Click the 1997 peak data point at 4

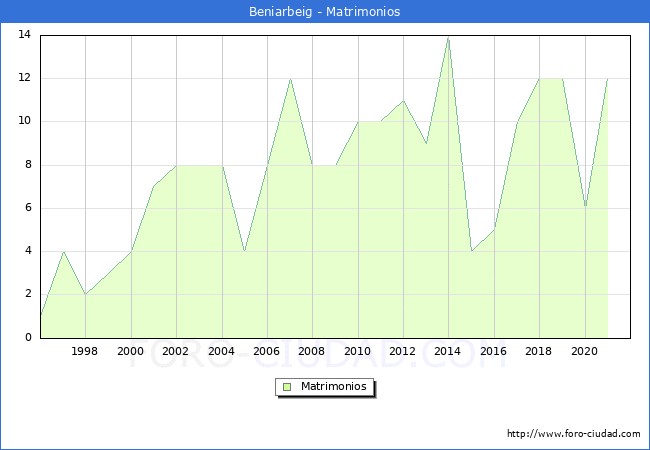[x=63, y=252]
